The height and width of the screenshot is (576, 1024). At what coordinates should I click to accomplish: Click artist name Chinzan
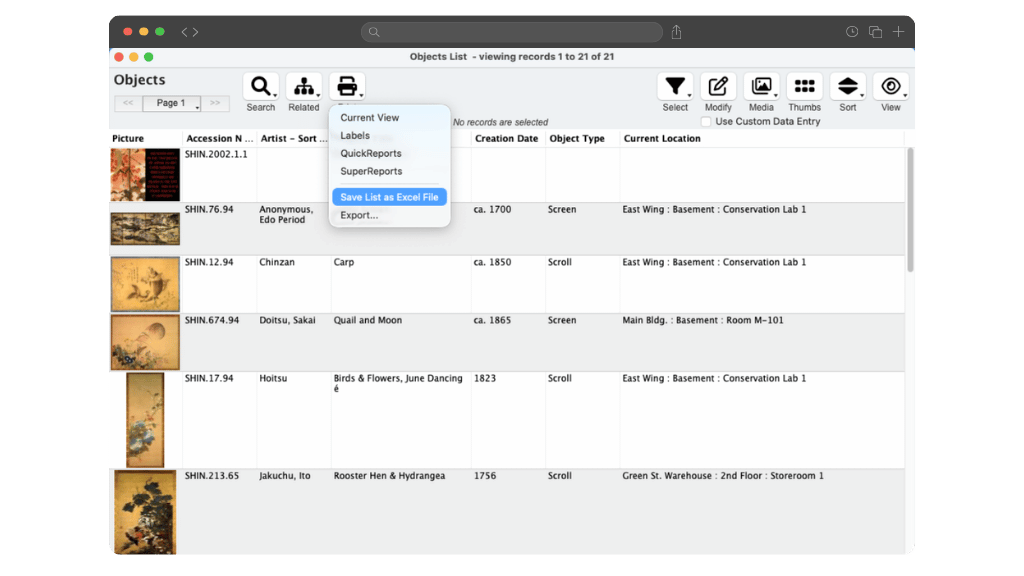click(277, 263)
